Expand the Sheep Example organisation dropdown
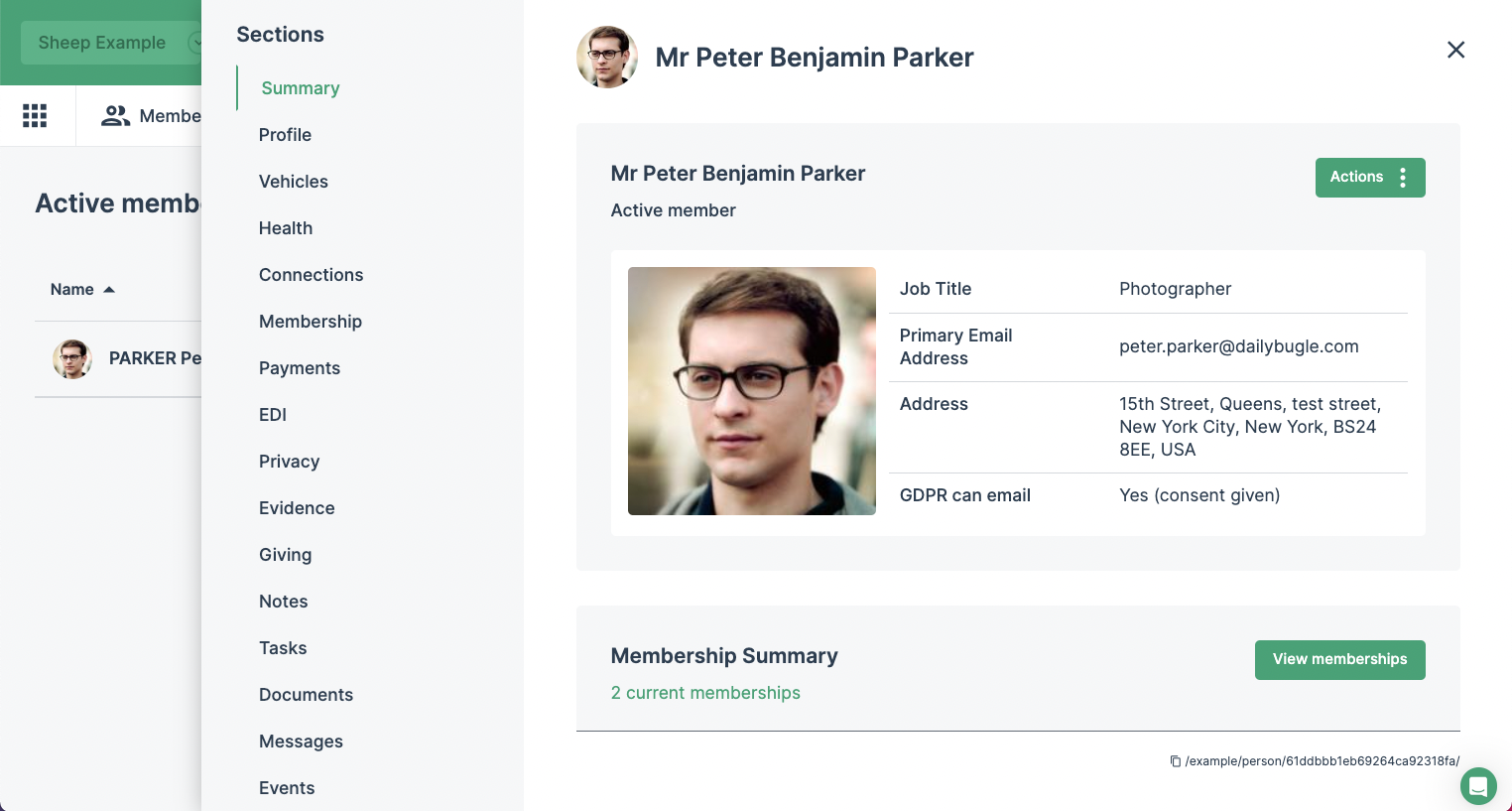1512x811 pixels. [x=196, y=43]
